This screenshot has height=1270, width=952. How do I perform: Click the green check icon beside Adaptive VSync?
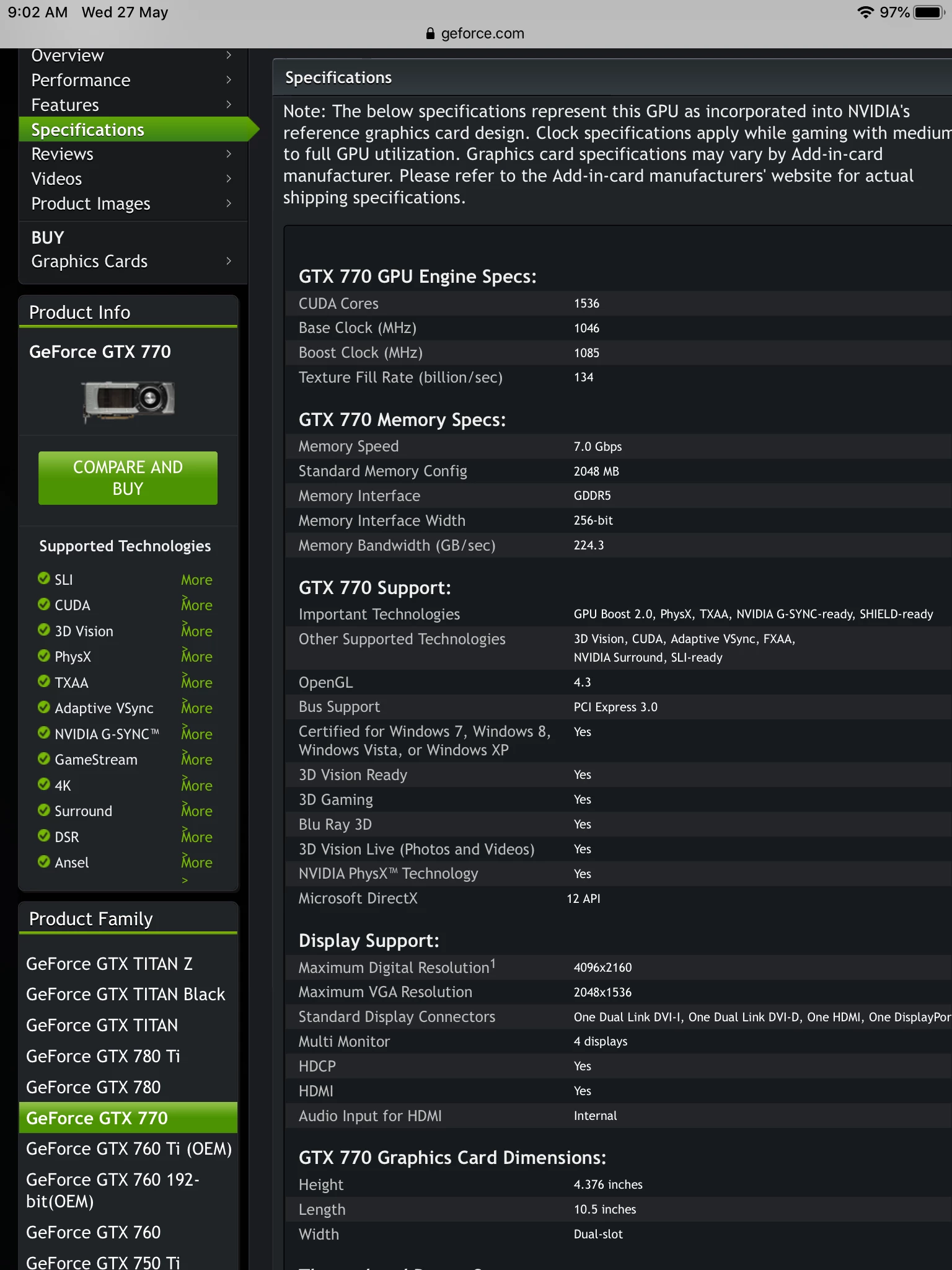43,707
